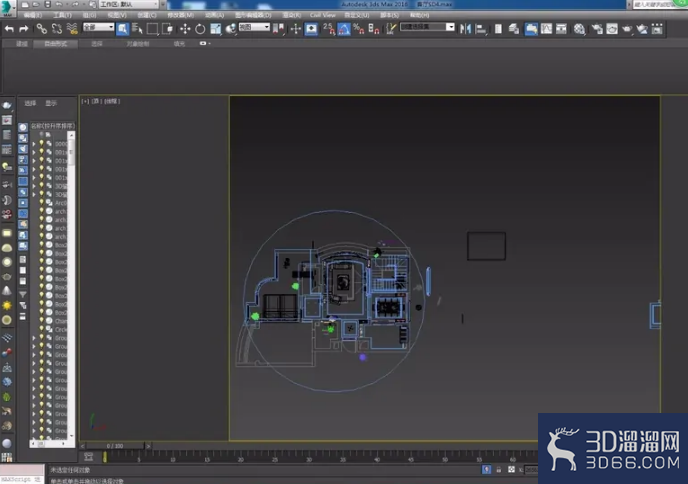
Task: Open the Curve Editor icon
Action: [x=546, y=29]
